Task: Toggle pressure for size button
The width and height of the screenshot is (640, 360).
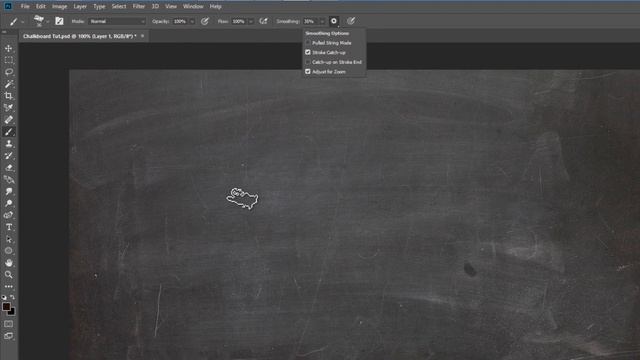Action: coord(351,21)
